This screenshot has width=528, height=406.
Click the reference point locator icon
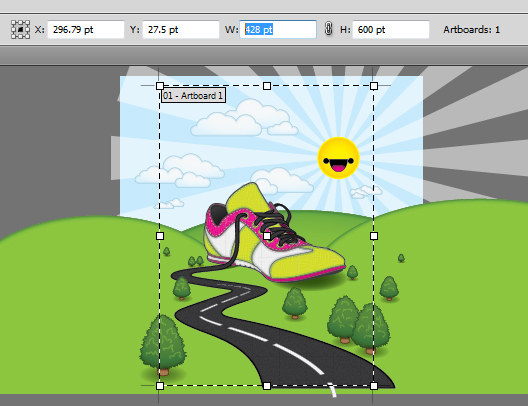(x=20, y=29)
